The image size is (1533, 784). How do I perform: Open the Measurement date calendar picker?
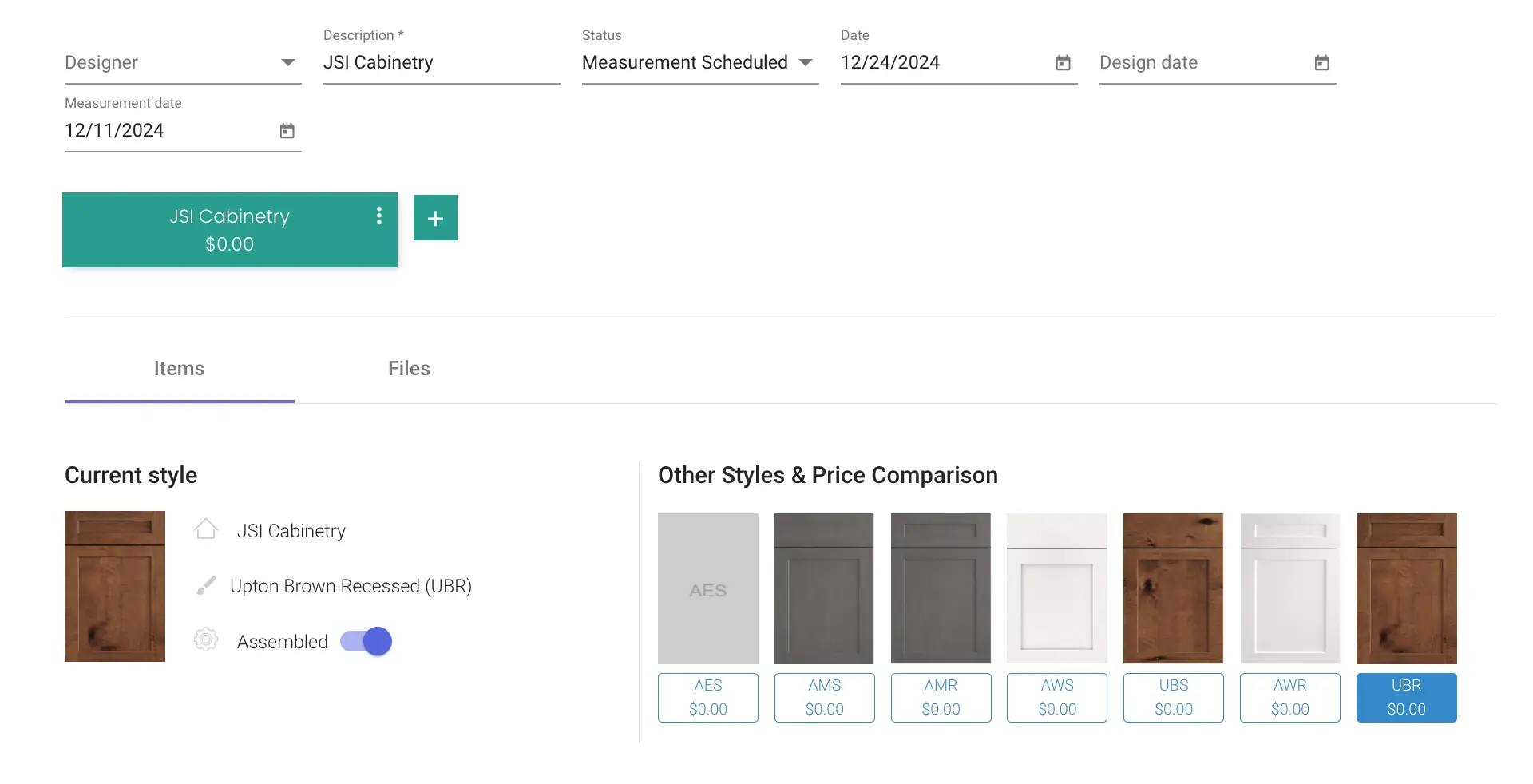[287, 130]
